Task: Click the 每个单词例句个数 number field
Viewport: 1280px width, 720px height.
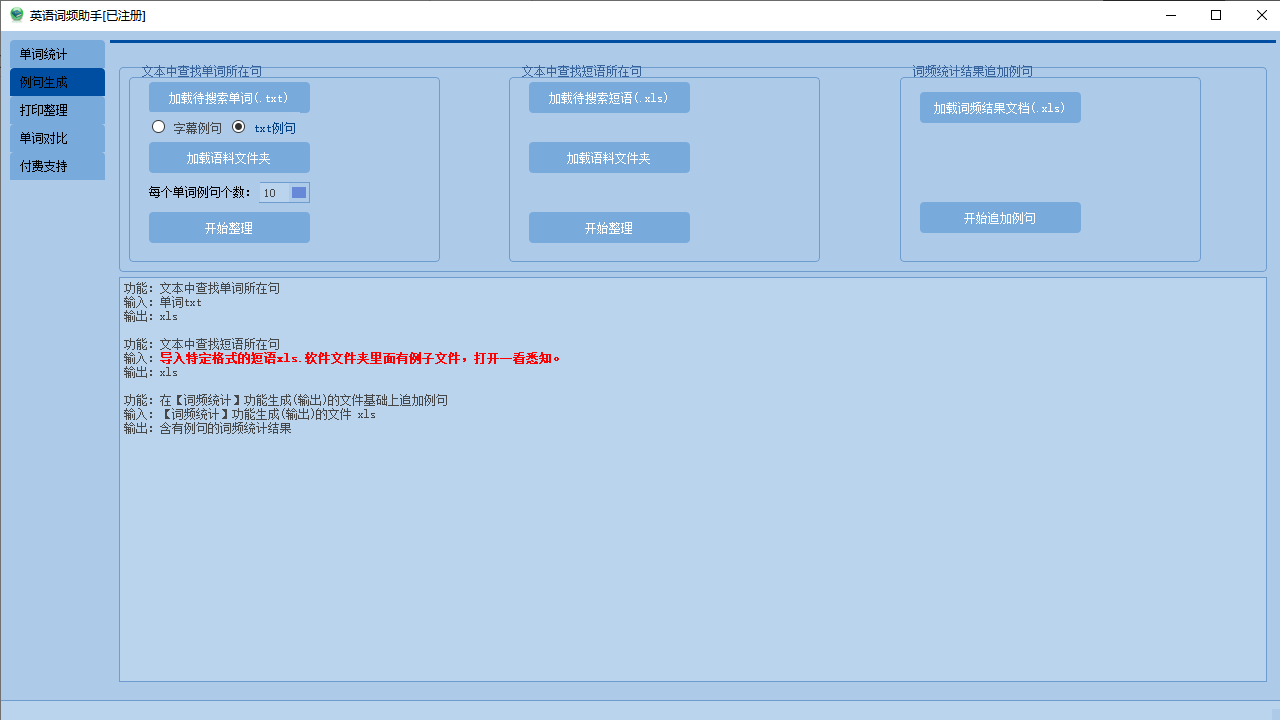Action: point(273,193)
